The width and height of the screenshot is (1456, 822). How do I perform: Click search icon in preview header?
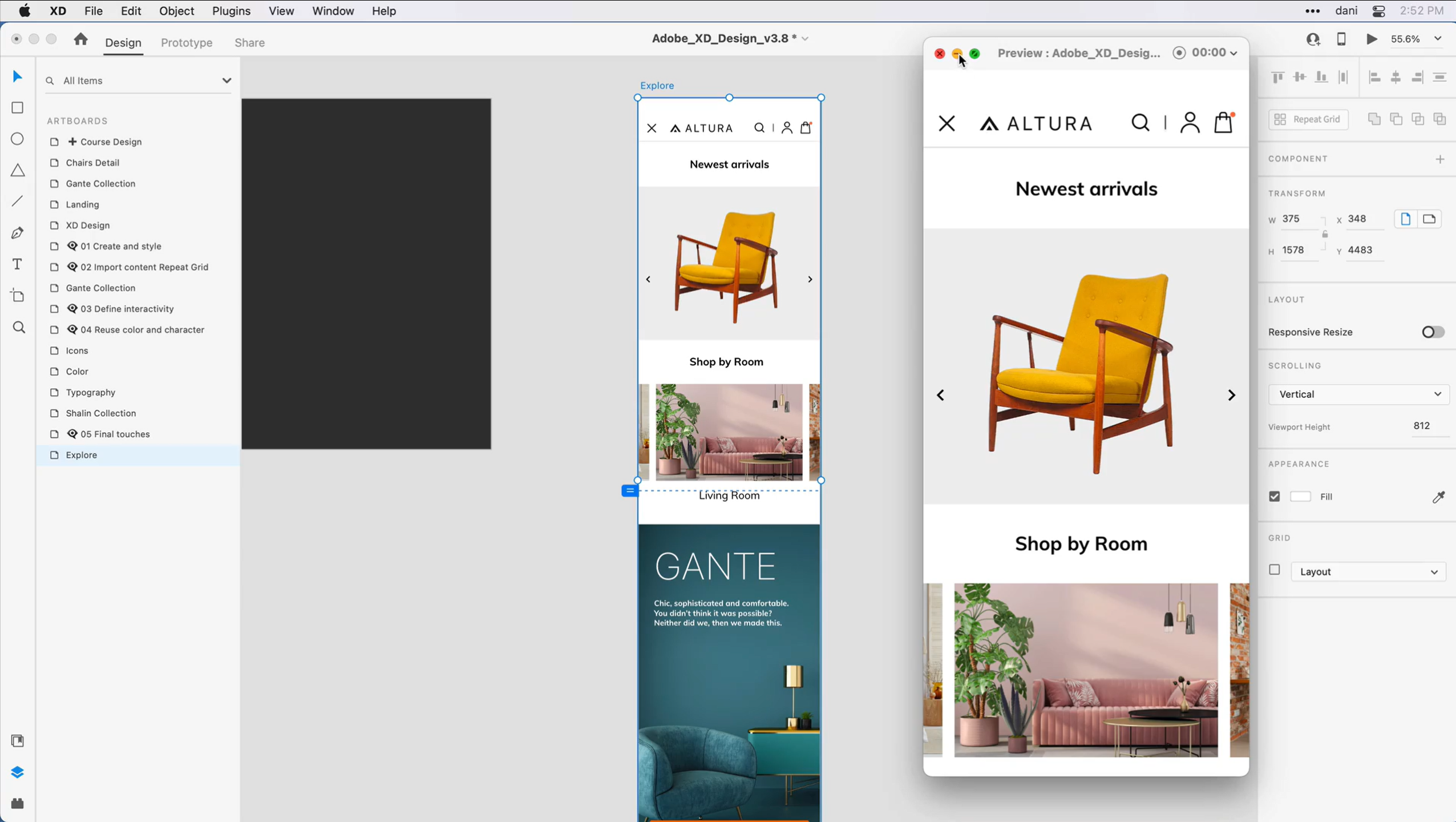tap(1140, 123)
